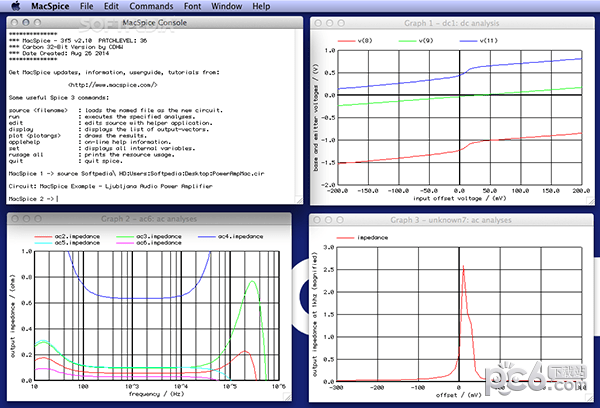Open the Apple menu

pyautogui.click(x=16, y=6)
